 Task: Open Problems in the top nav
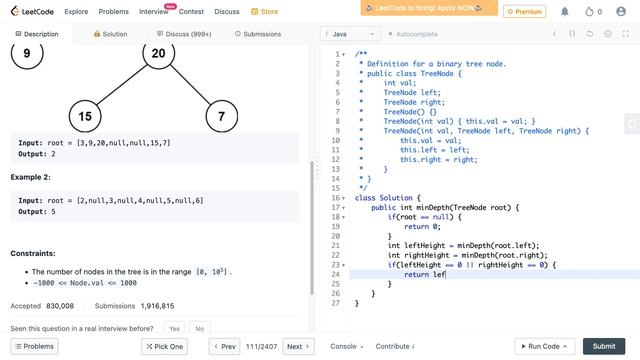tap(113, 11)
